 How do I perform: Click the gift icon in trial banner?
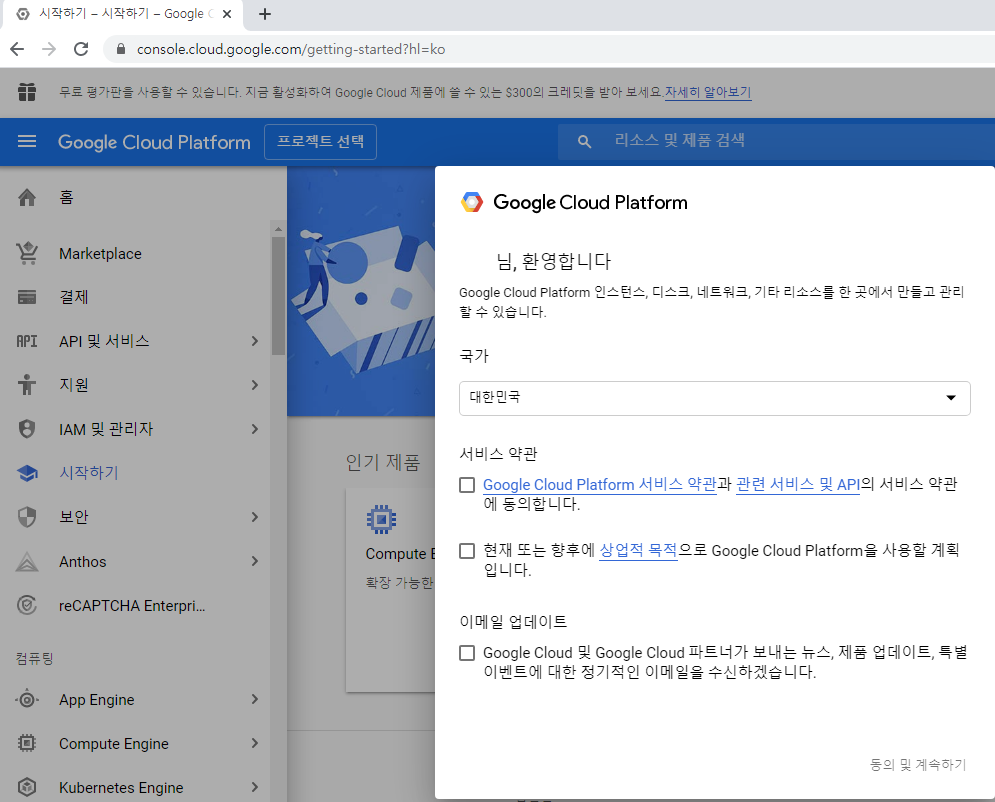coord(27,92)
